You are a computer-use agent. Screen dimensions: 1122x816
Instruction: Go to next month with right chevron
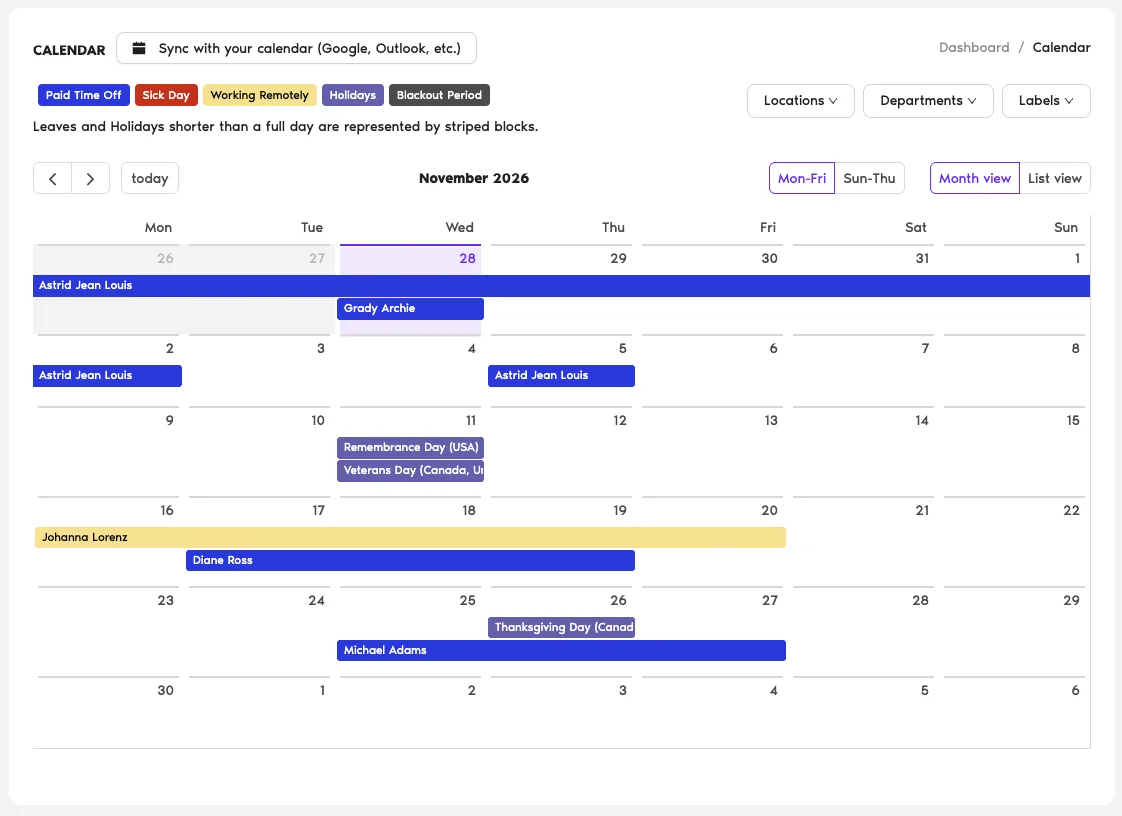pyautogui.click(x=90, y=178)
